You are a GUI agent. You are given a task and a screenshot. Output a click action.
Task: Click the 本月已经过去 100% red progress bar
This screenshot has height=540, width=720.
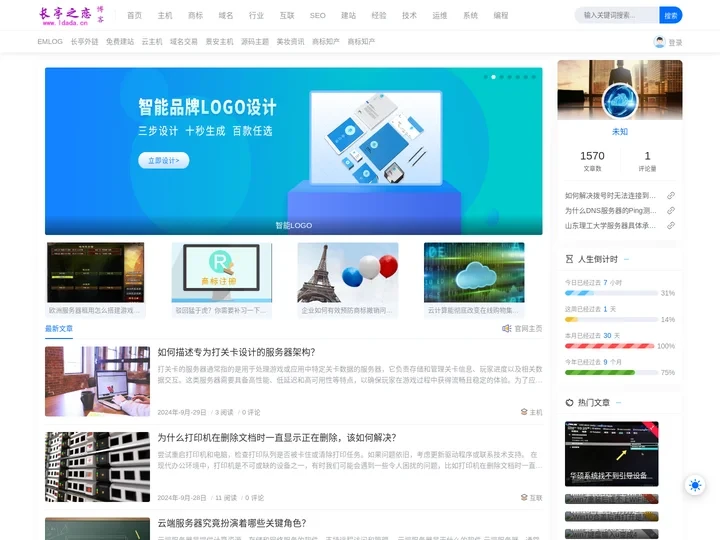610,346
